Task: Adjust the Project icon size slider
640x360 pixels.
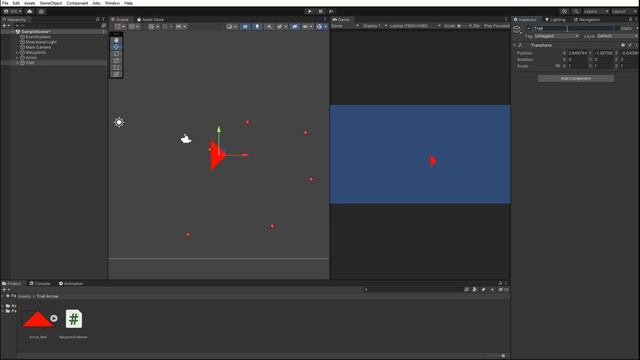Action: tap(496, 356)
